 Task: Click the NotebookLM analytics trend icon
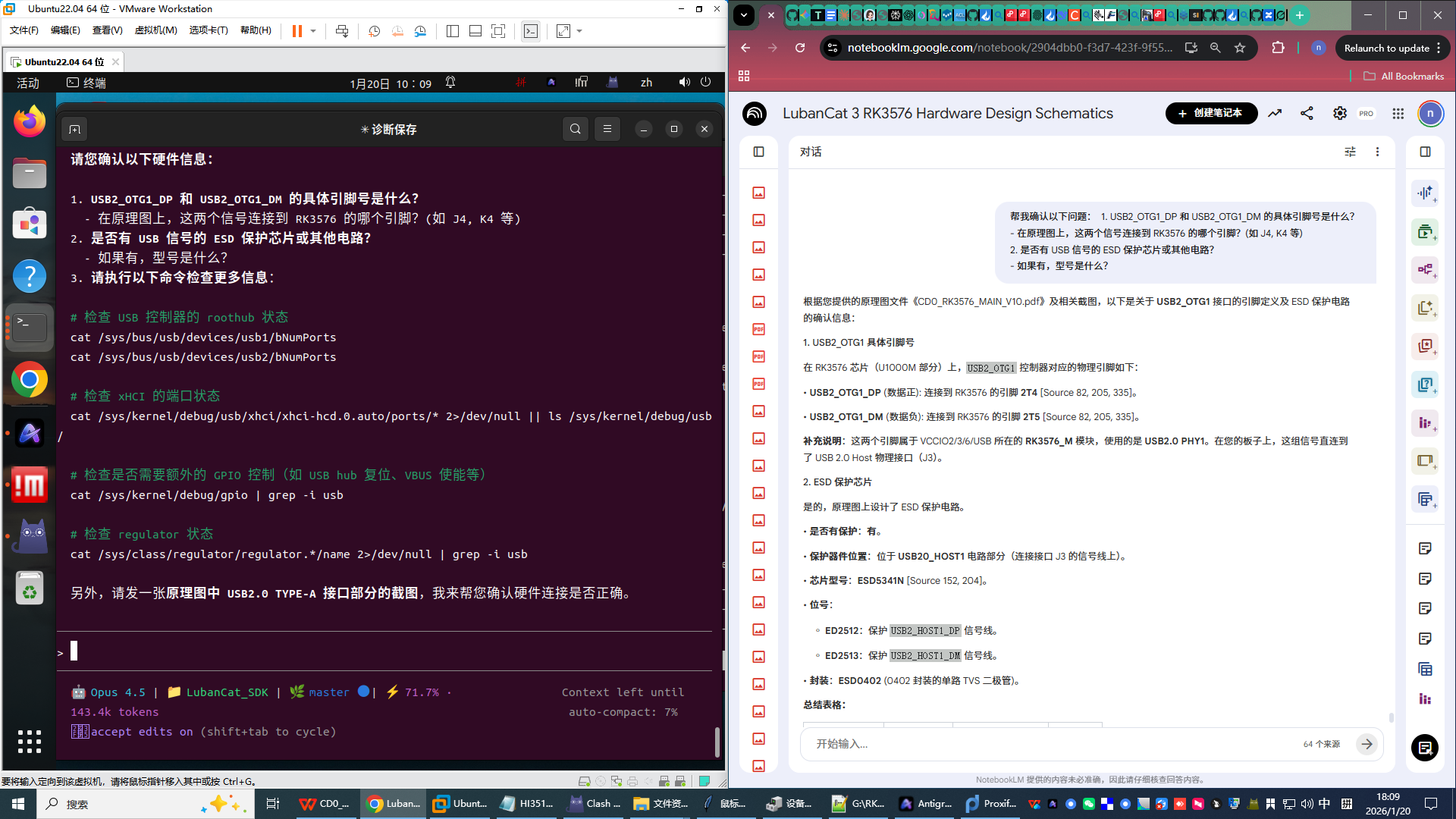pos(1275,113)
